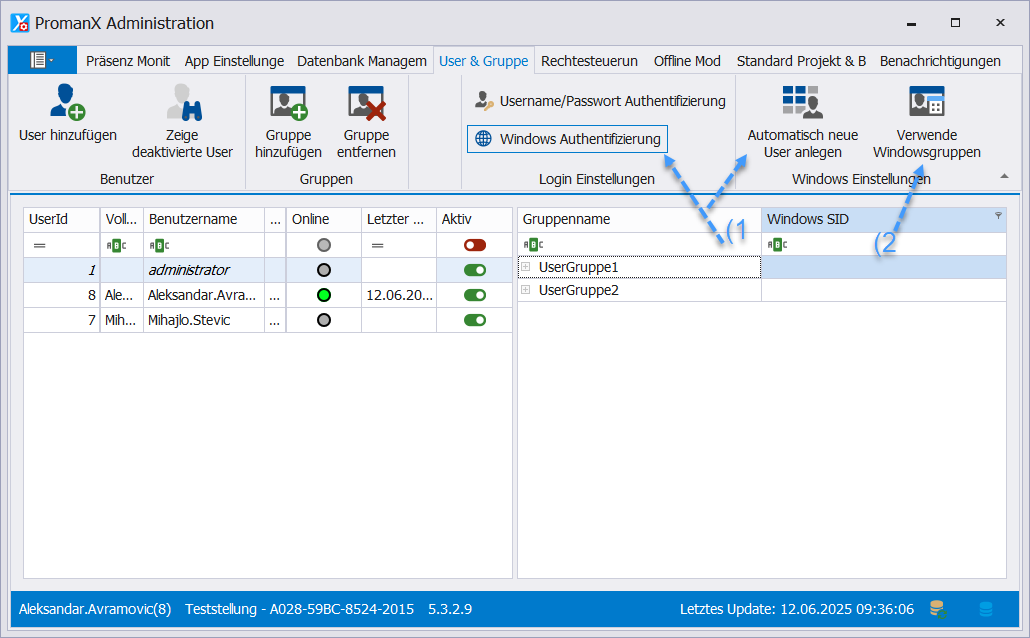The width and height of the screenshot is (1030, 638).
Task: Click green online indicator of Aleksandar.Avra
Action: tap(324, 295)
